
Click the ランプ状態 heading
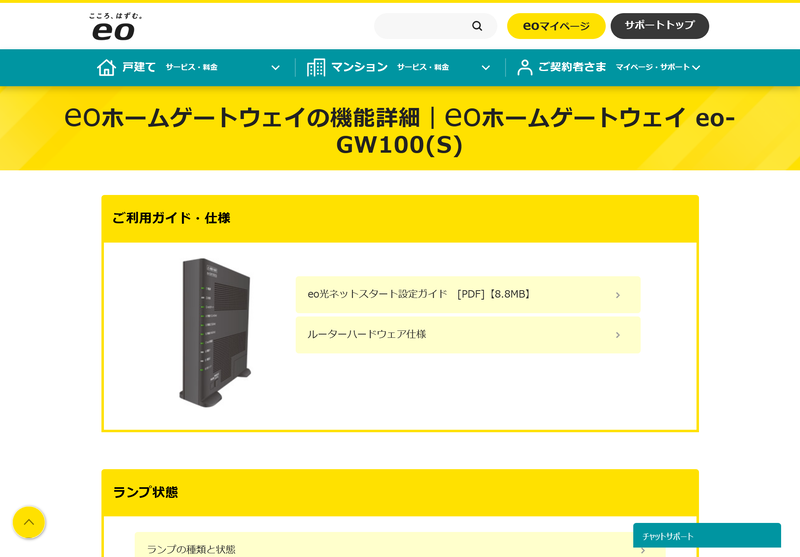(x=145, y=492)
